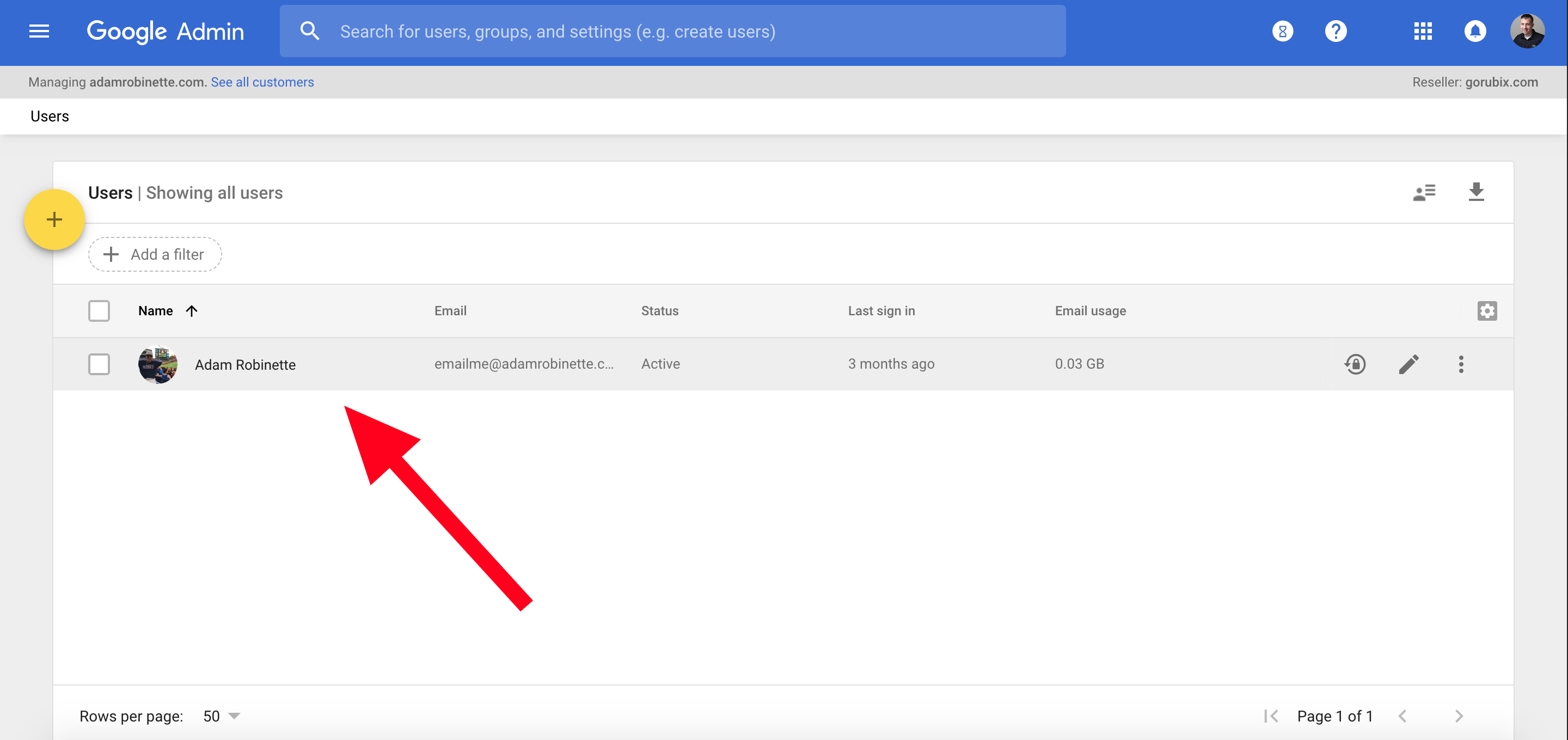Open the hourglass tasks icon
The image size is (1568, 740).
tap(1283, 31)
